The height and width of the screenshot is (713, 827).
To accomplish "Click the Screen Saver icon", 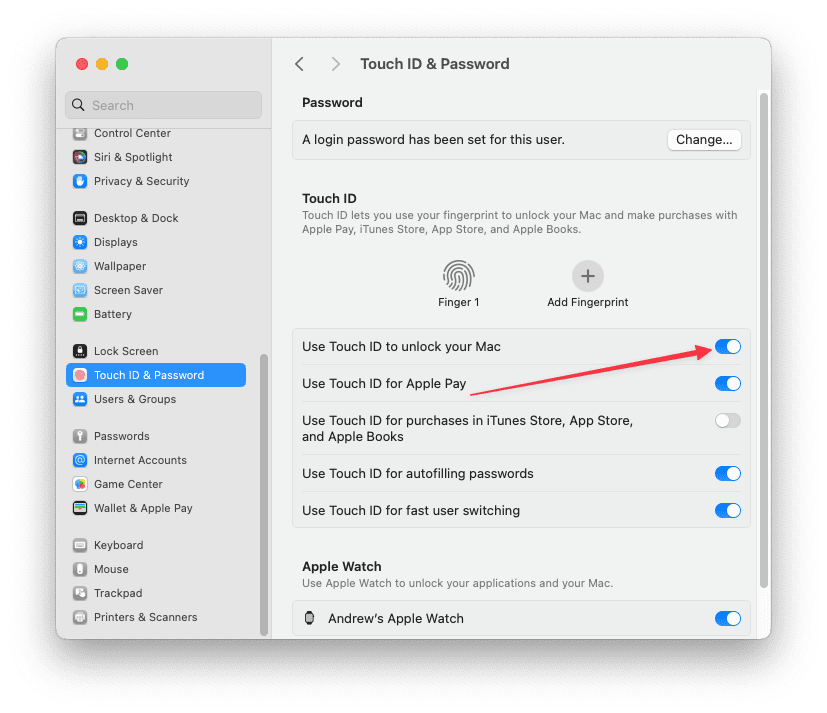I will click(x=80, y=290).
